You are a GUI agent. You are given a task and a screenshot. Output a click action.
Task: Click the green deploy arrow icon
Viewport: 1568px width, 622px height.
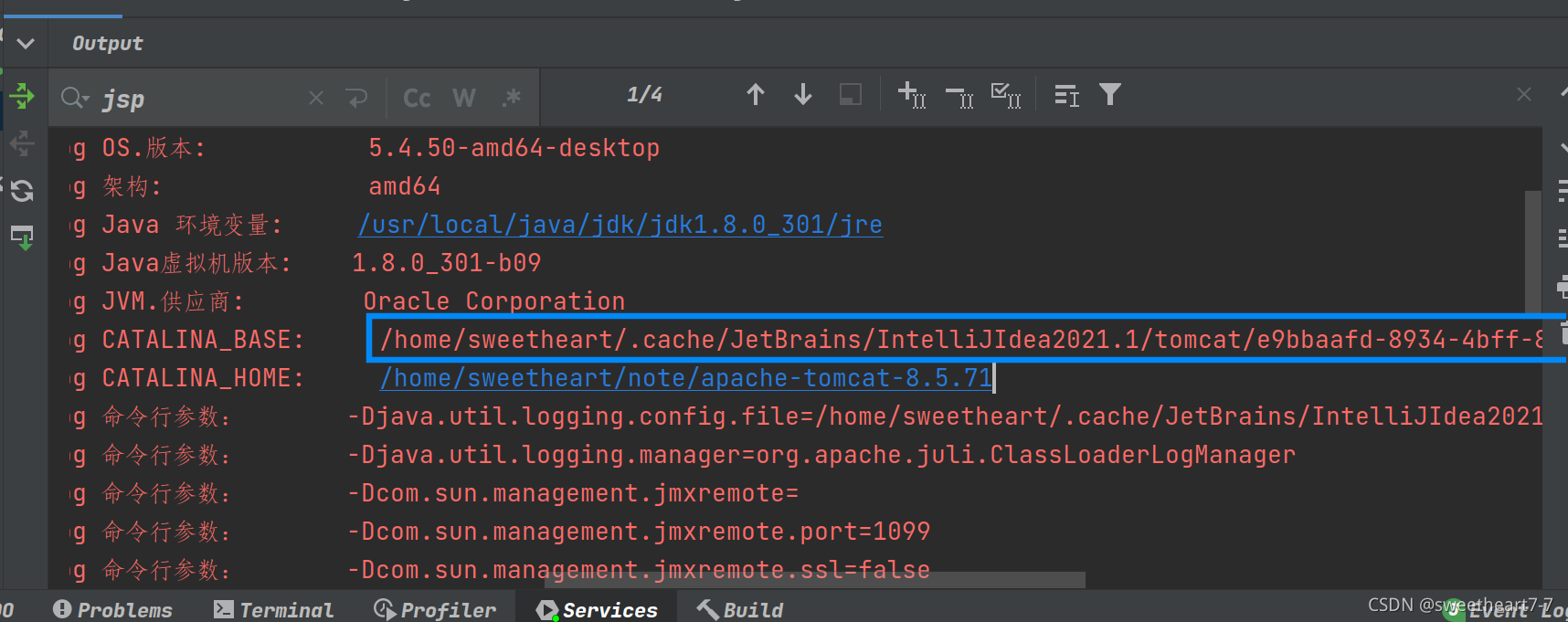(22, 95)
